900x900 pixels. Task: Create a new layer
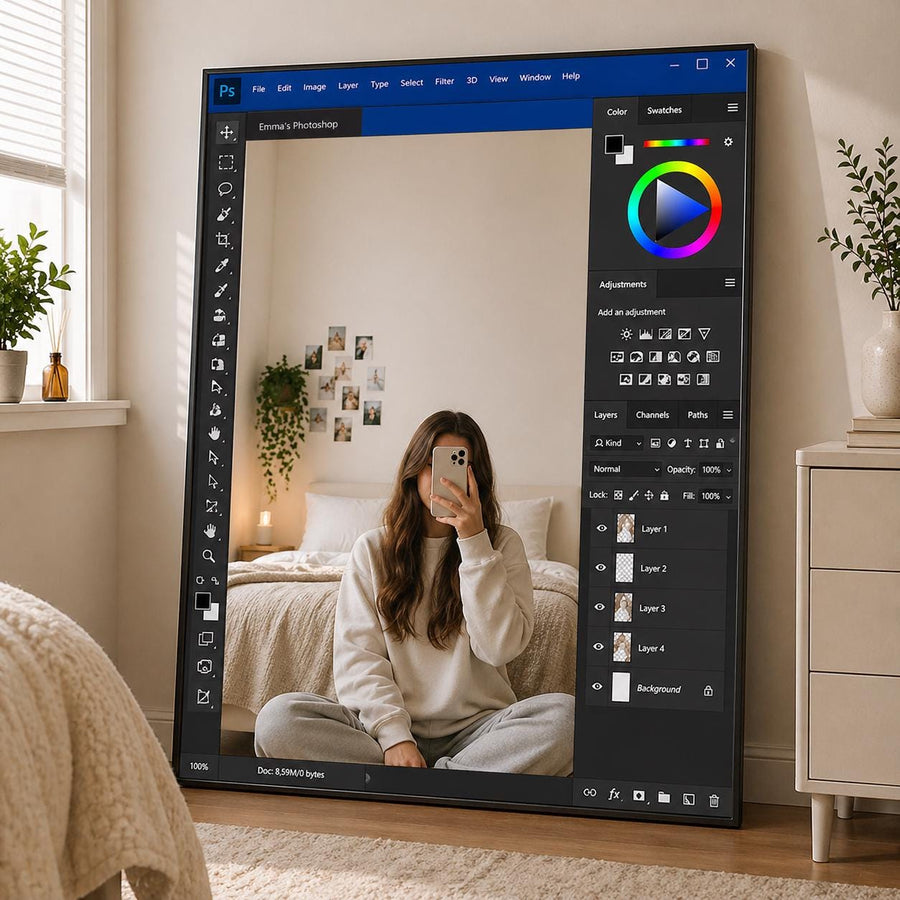tap(688, 799)
